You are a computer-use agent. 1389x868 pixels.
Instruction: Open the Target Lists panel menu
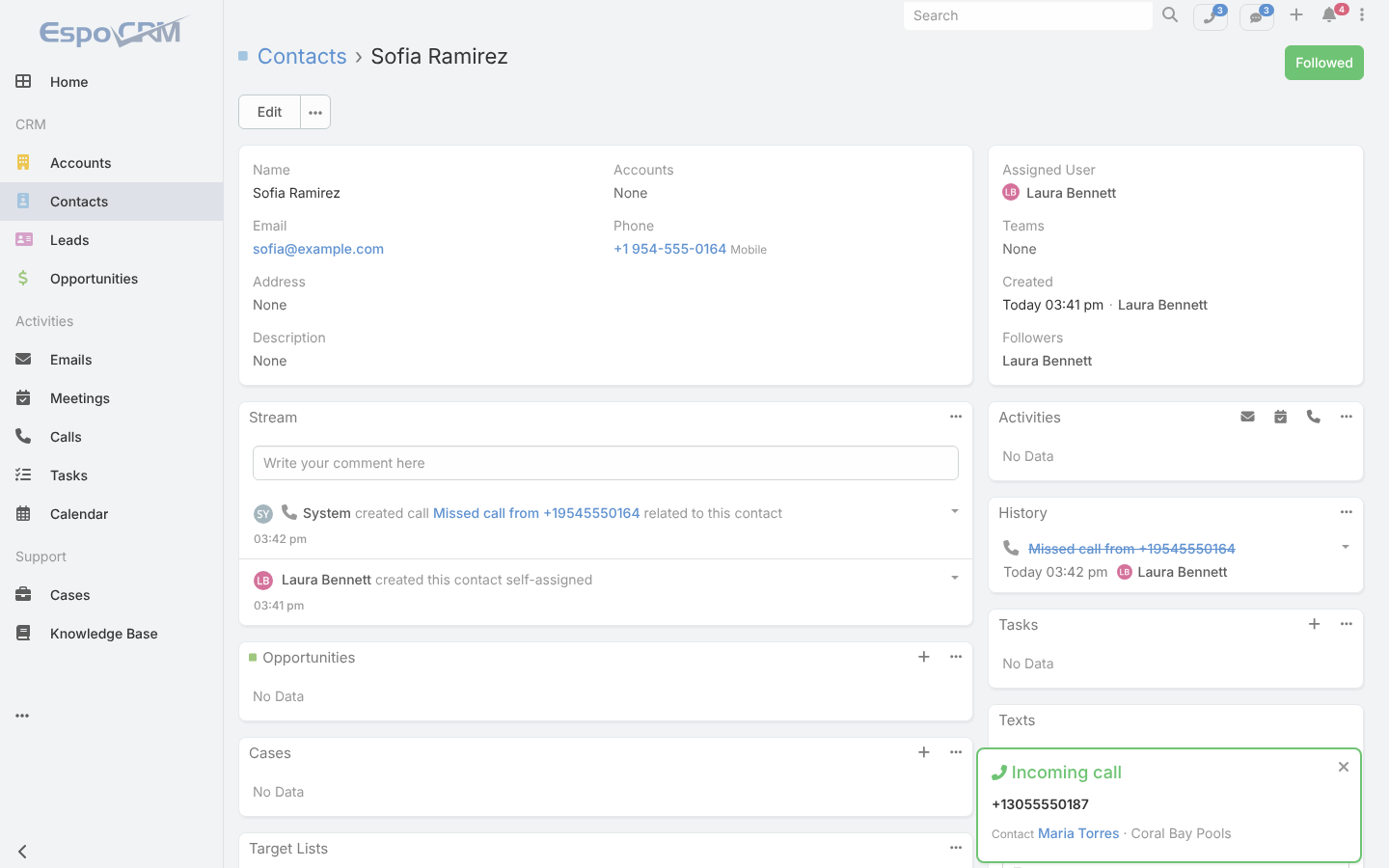tap(956, 848)
